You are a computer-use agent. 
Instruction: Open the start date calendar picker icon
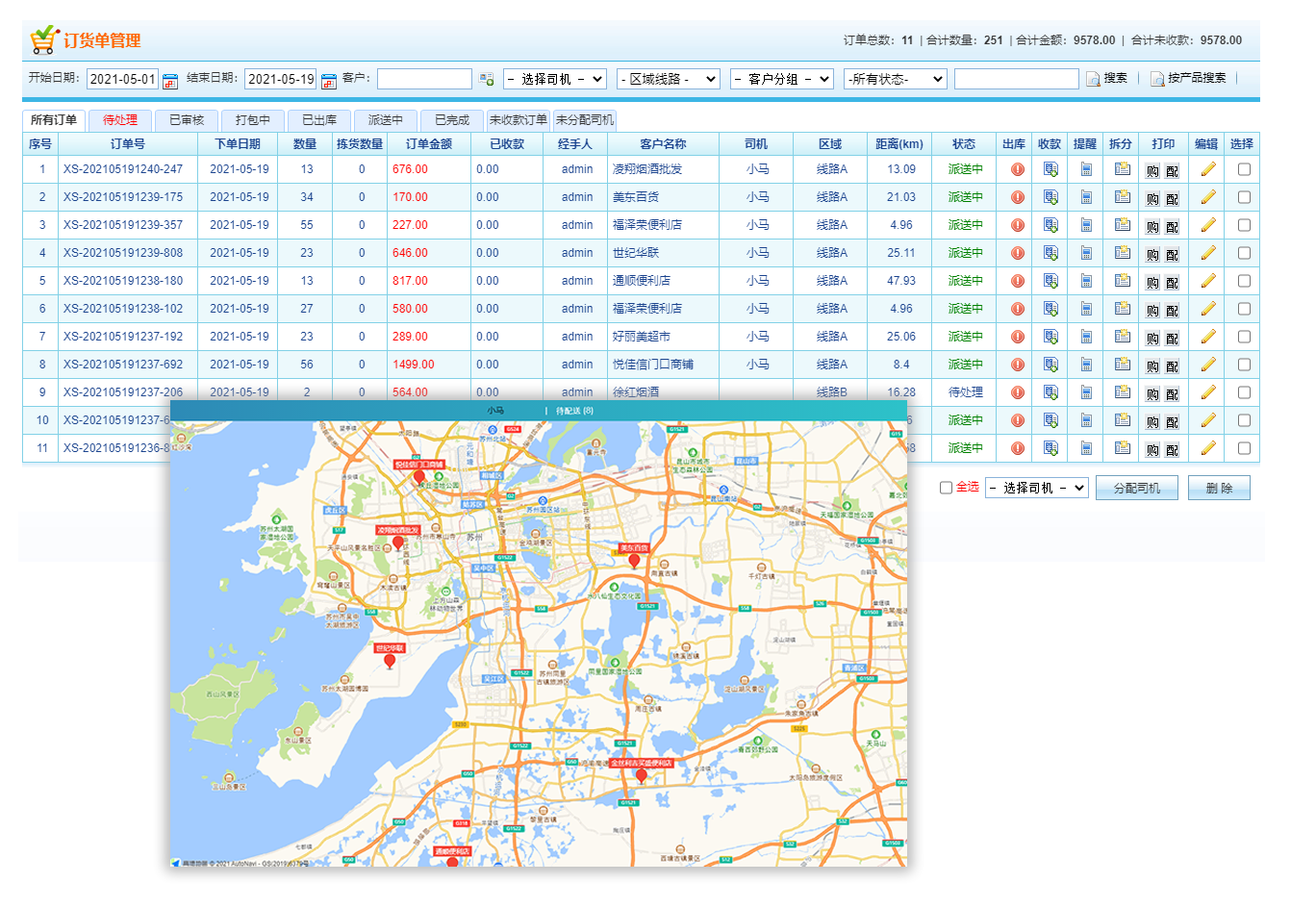170,81
